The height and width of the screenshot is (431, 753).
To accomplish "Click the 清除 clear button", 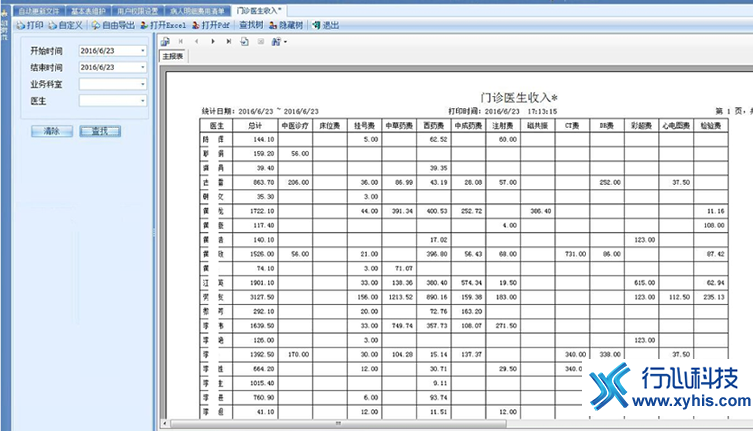I will click(x=52, y=131).
